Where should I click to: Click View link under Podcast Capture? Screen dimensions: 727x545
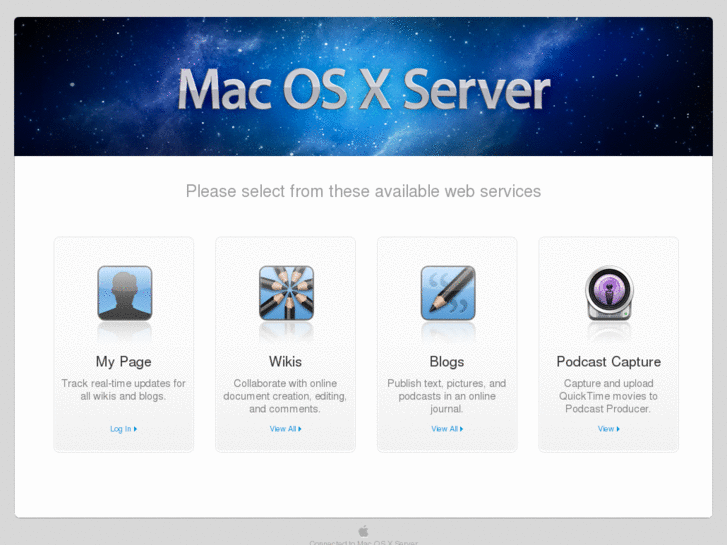coord(608,429)
